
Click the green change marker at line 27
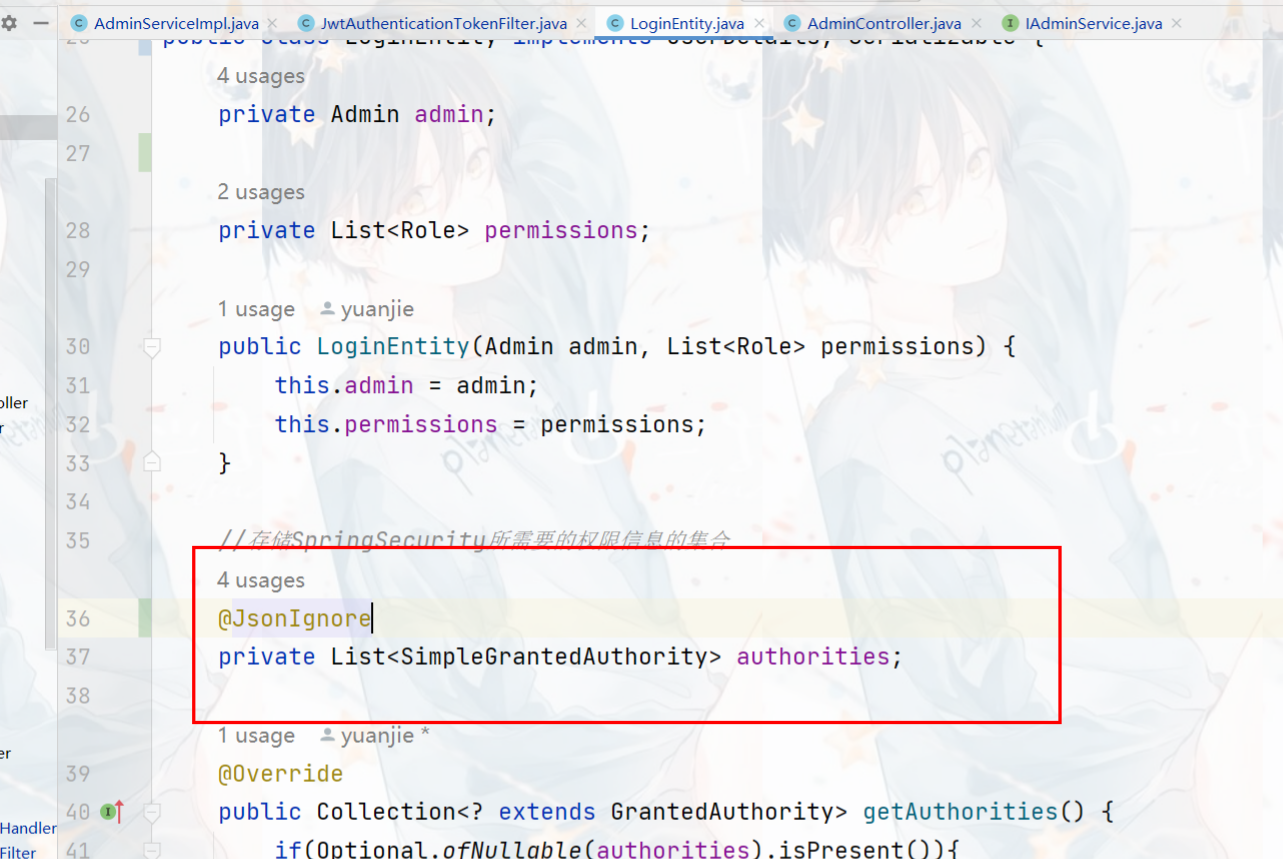(145, 153)
